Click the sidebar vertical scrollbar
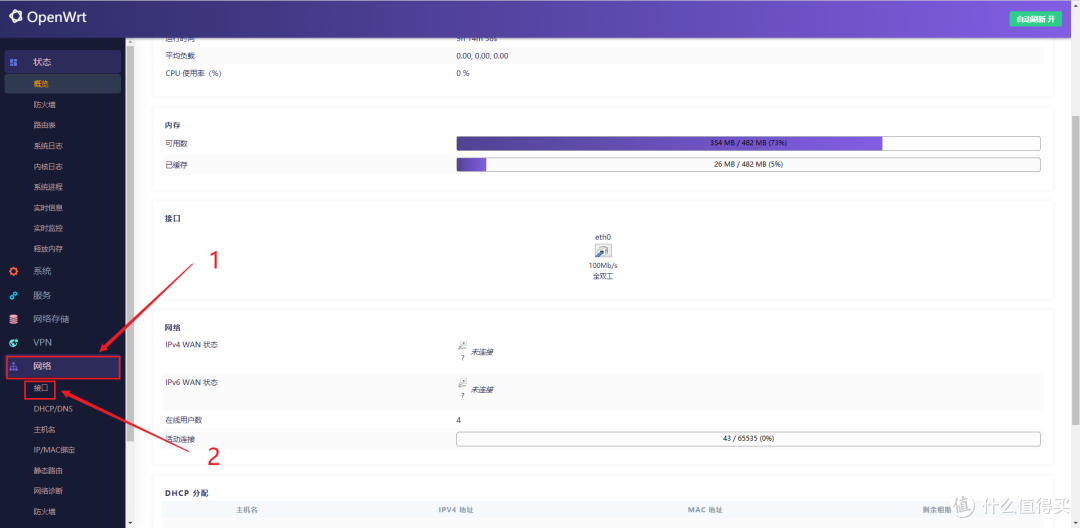1080x528 pixels. tap(130, 240)
